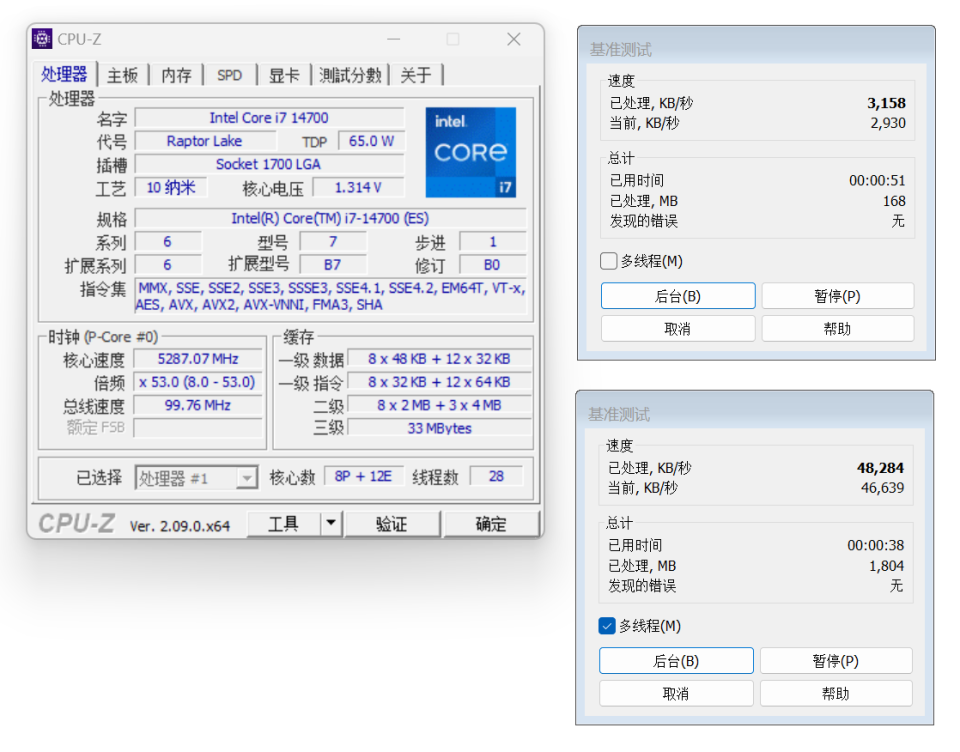Click elapsed time 00:00:51
Screen dimensions: 960x752
click(877, 181)
